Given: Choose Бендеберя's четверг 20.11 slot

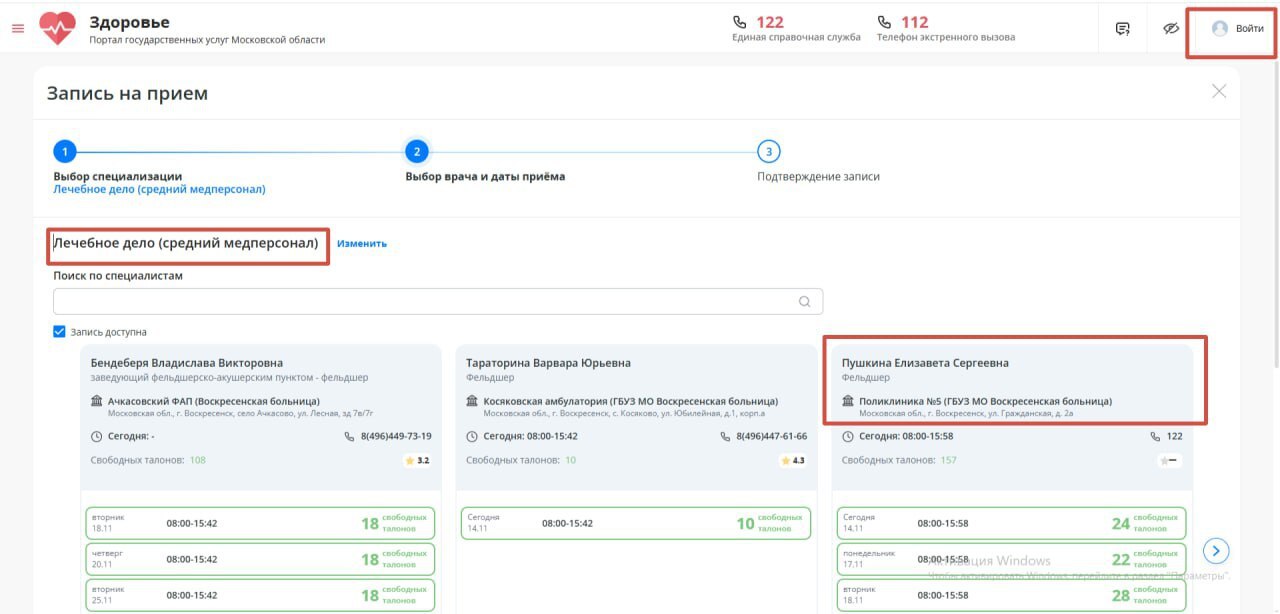Looking at the screenshot, I should (260, 560).
